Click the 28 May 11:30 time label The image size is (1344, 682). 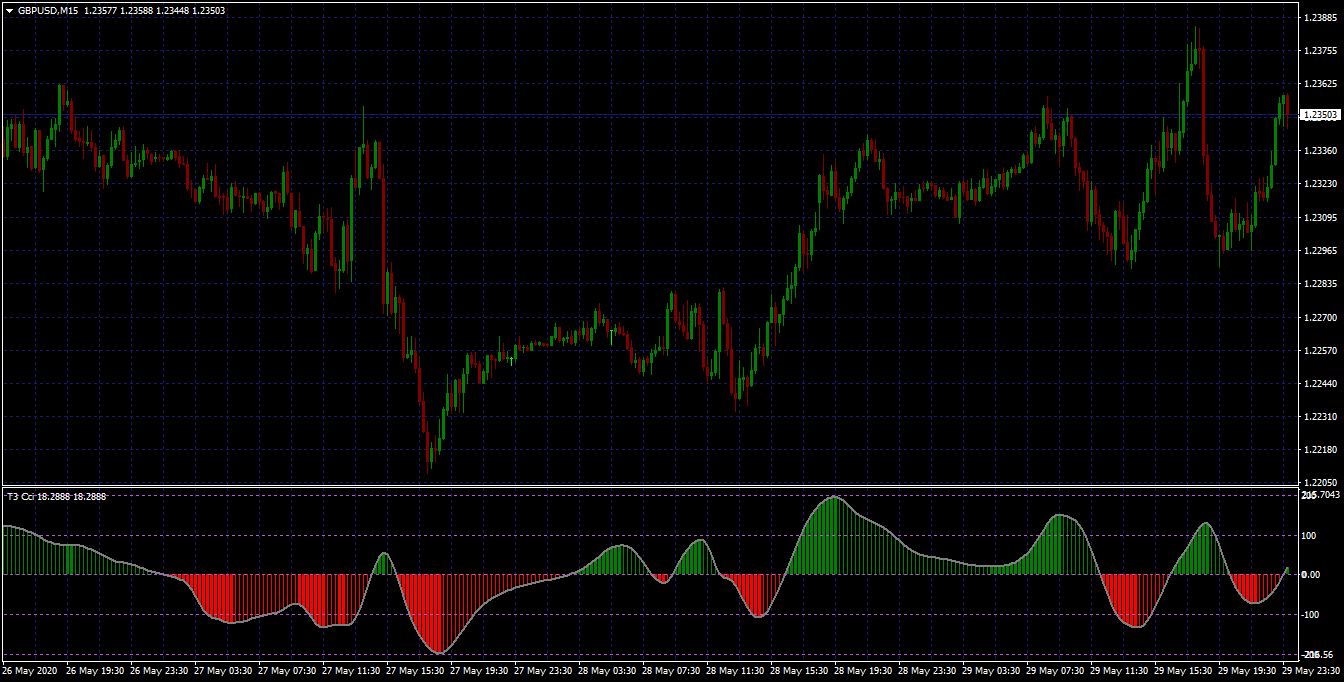pyautogui.click(x=739, y=671)
